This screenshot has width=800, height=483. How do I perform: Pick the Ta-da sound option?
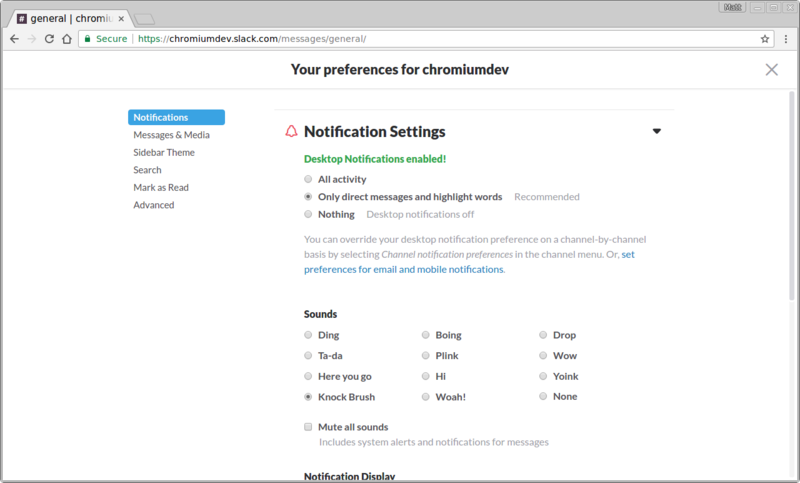tap(308, 355)
